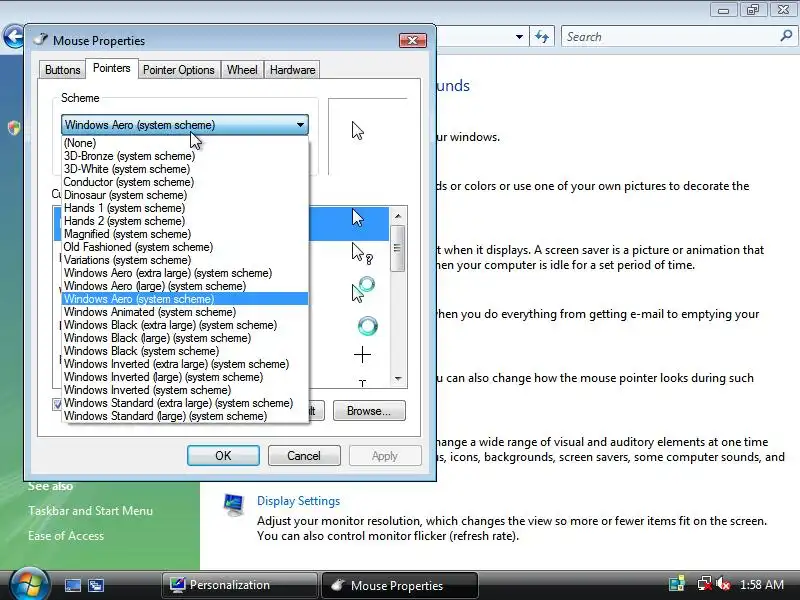
Task: Select Hands 2 (system scheme)
Action: point(185,221)
